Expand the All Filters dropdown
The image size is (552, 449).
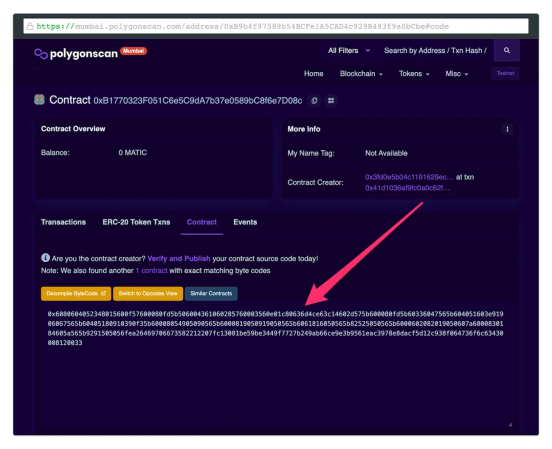(x=349, y=50)
